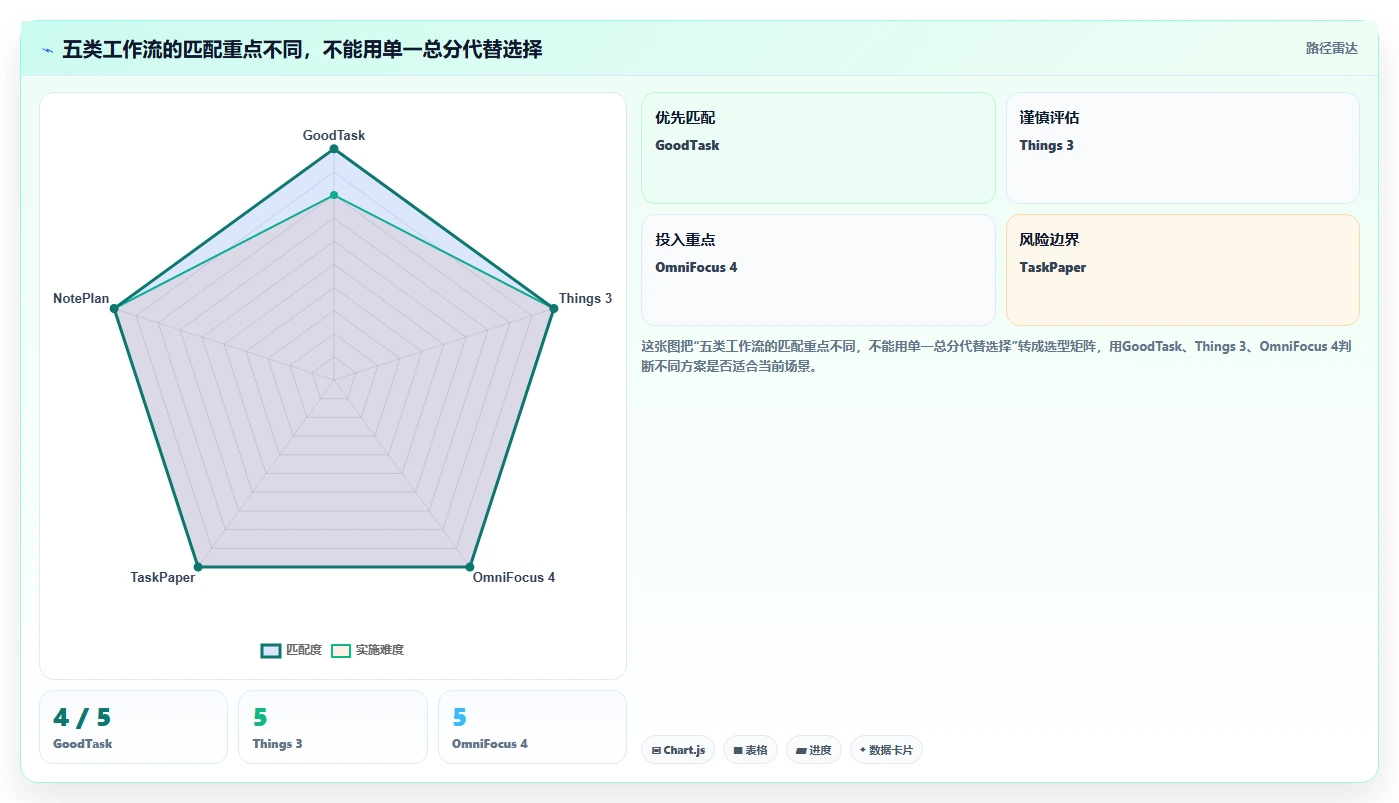Open the 优先匹配 GoodTask card
This screenshot has height=803, width=1399.
(x=818, y=148)
